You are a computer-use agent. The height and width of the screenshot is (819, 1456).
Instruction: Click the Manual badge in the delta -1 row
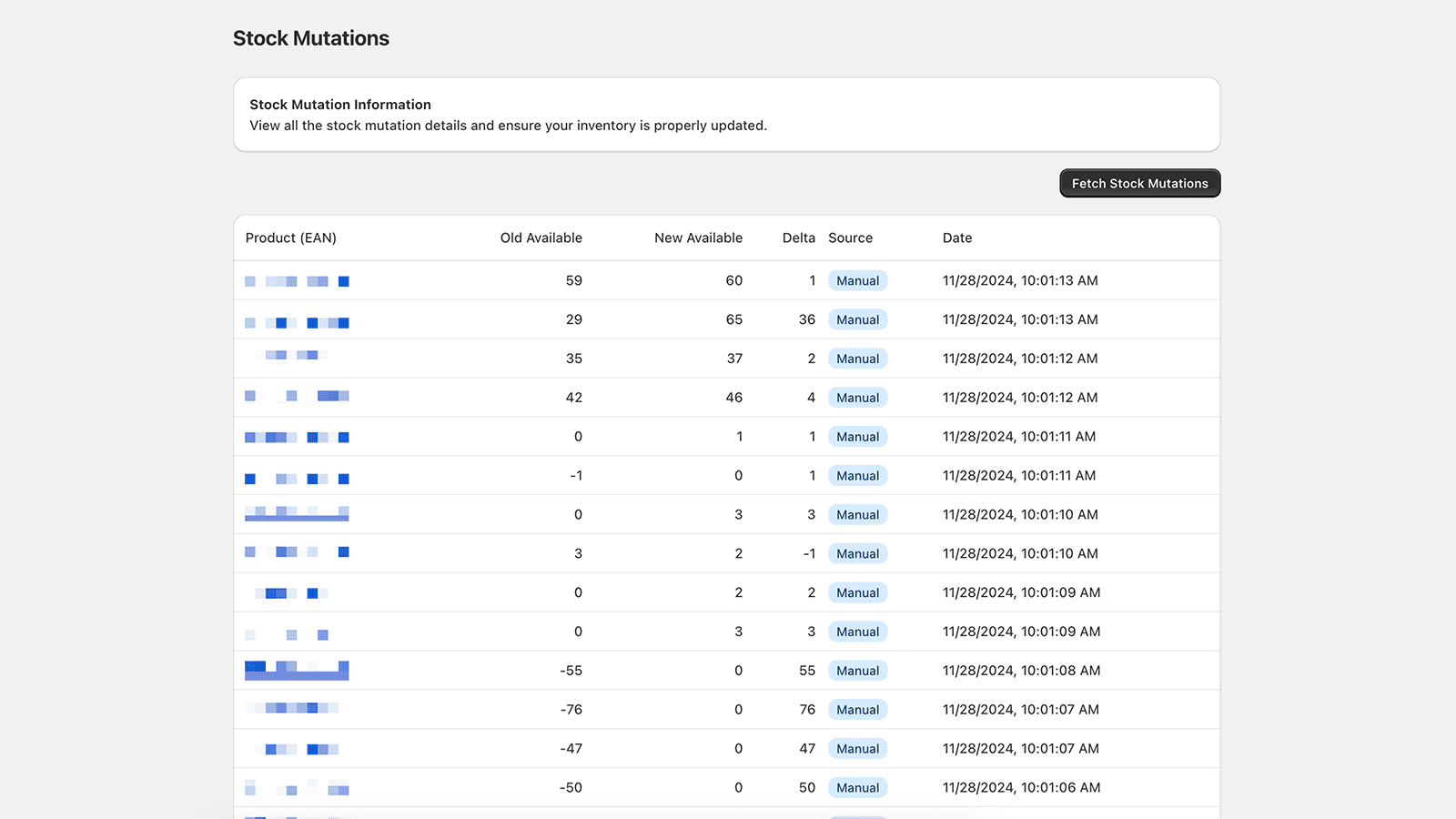pos(857,553)
